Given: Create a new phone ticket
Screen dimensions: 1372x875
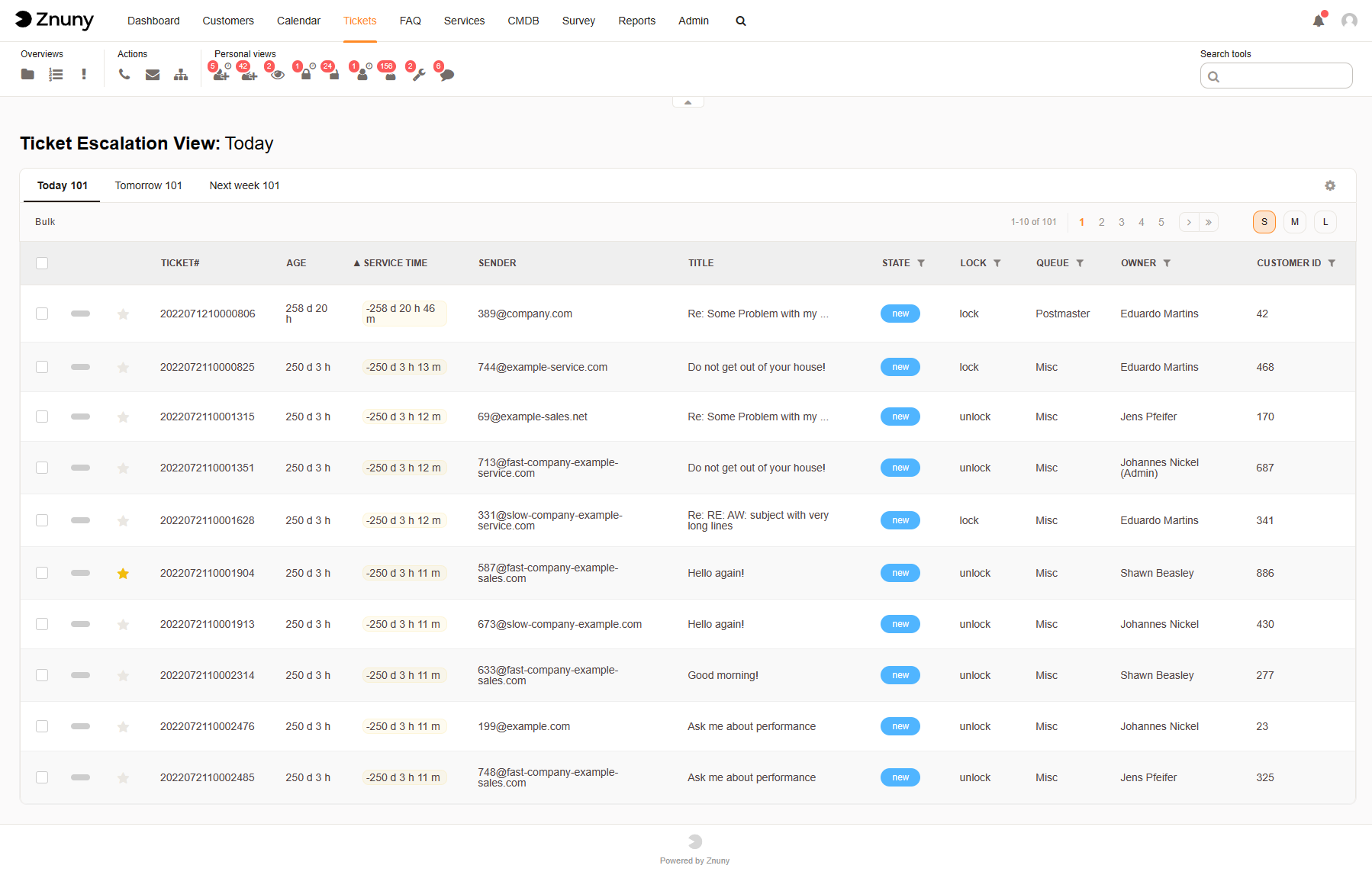Looking at the screenshot, I should [x=124, y=74].
